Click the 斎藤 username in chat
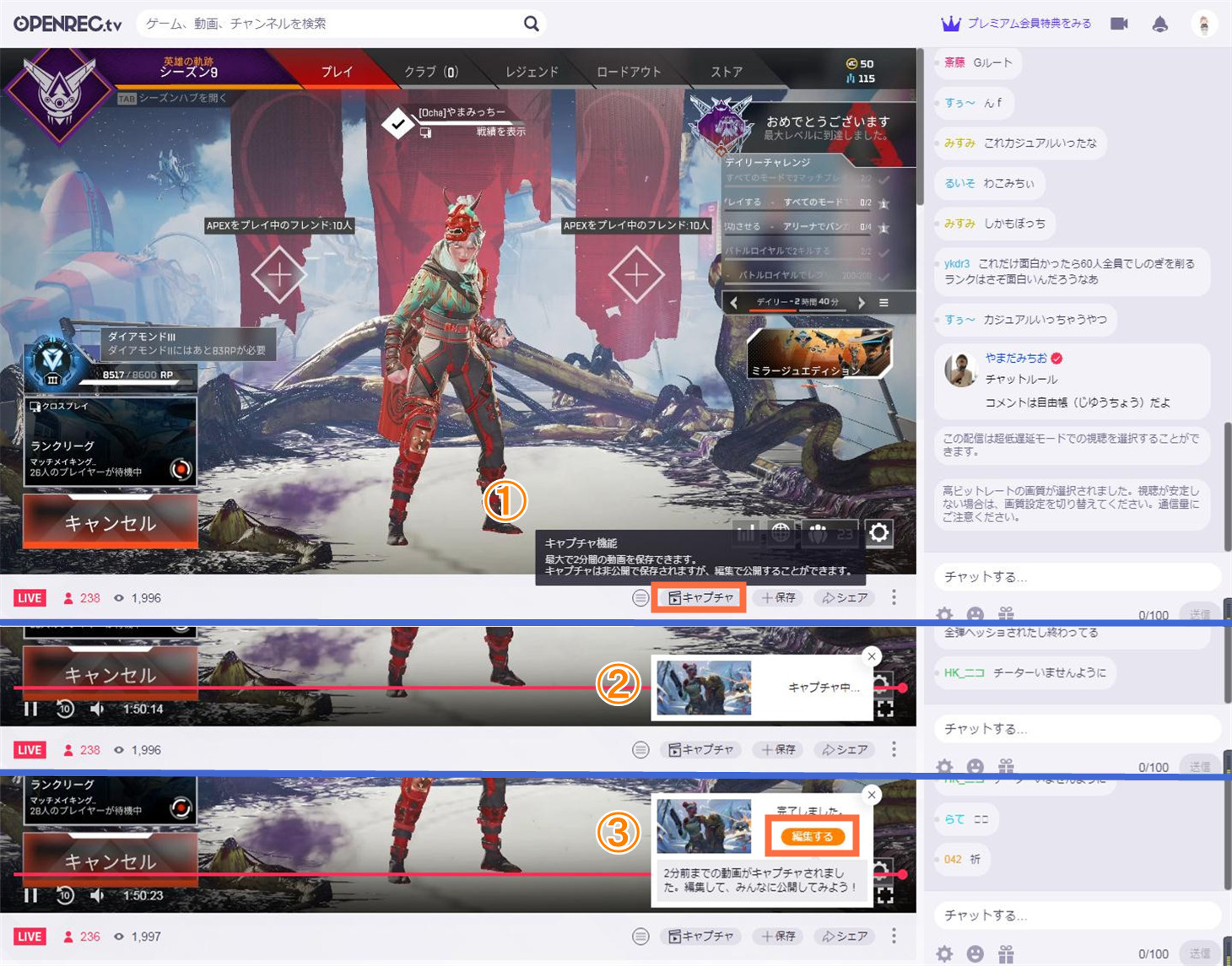1232x966 pixels. pyautogui.click(x=954, y=62)
